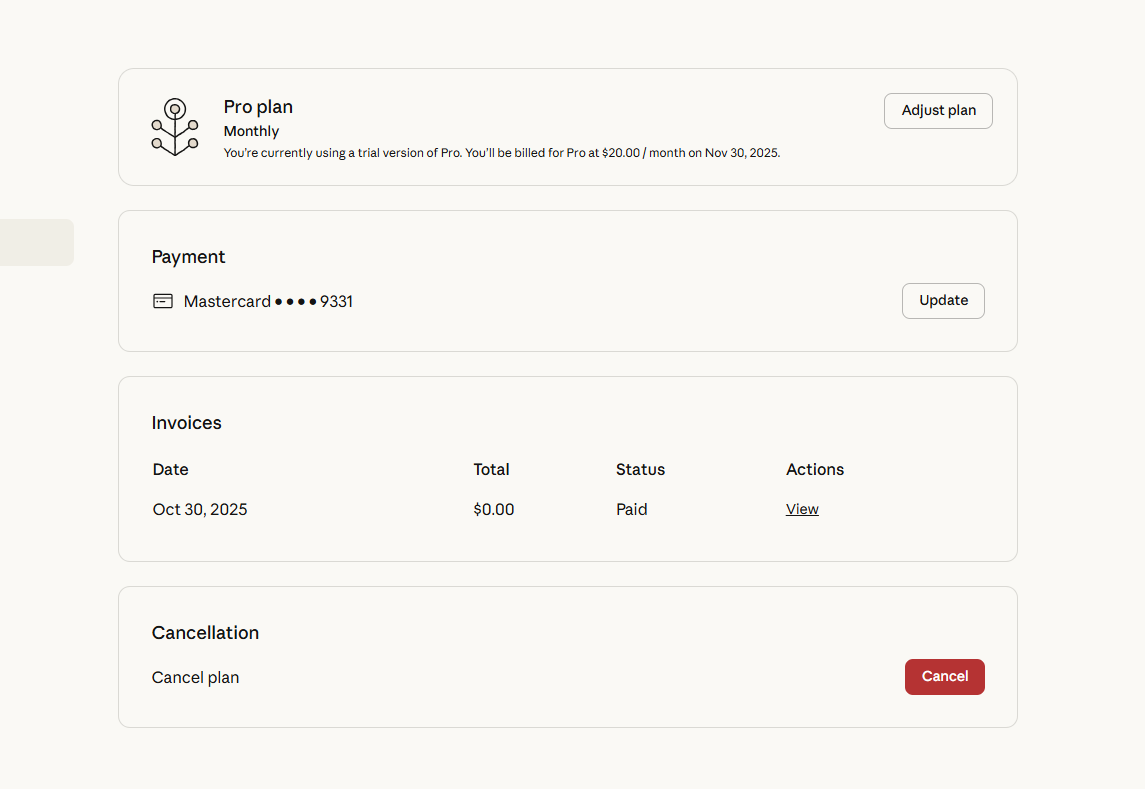Click the trial billing notice text
This screenshot has height=789, width=1145.
click(x=502, y=153)
